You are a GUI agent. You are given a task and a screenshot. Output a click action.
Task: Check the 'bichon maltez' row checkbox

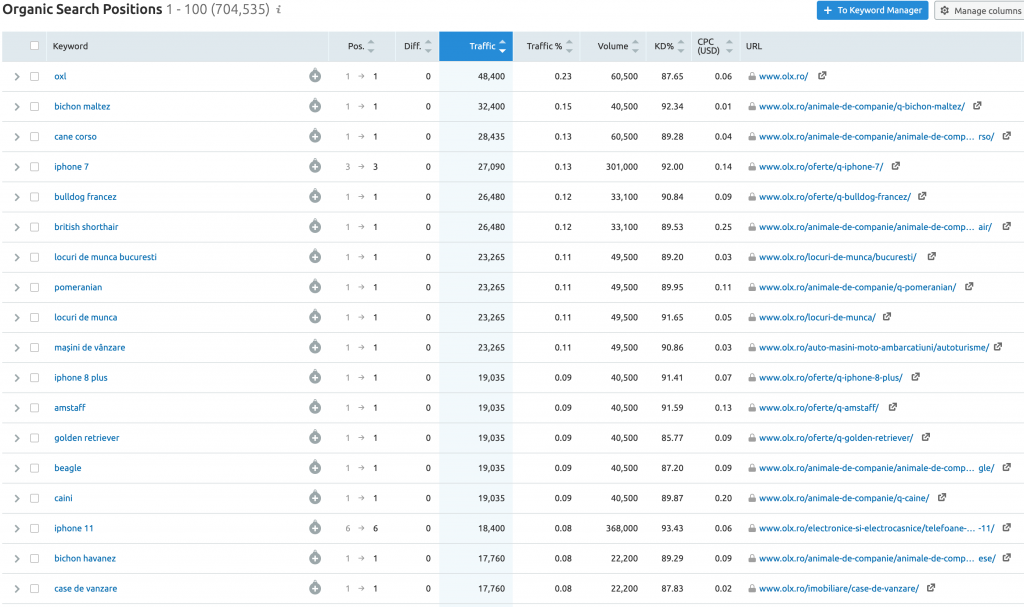pyautogui.click(x=35, y=107)
